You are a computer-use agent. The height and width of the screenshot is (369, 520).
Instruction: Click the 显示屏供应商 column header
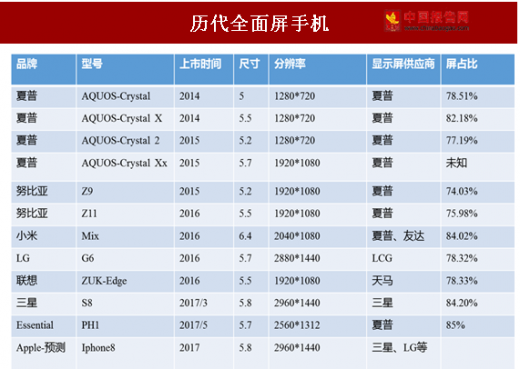pyautogui.click(x=404, y=69)
